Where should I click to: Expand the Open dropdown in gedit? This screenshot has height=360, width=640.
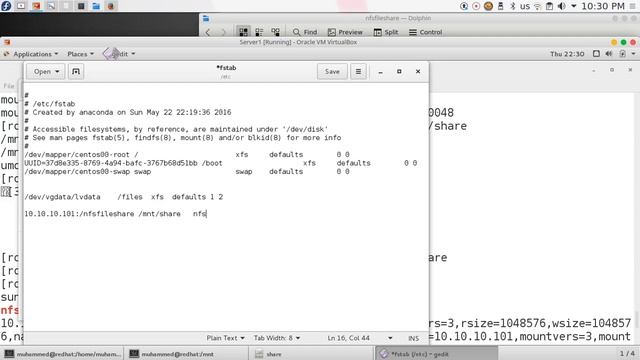[x=46, y=71]
